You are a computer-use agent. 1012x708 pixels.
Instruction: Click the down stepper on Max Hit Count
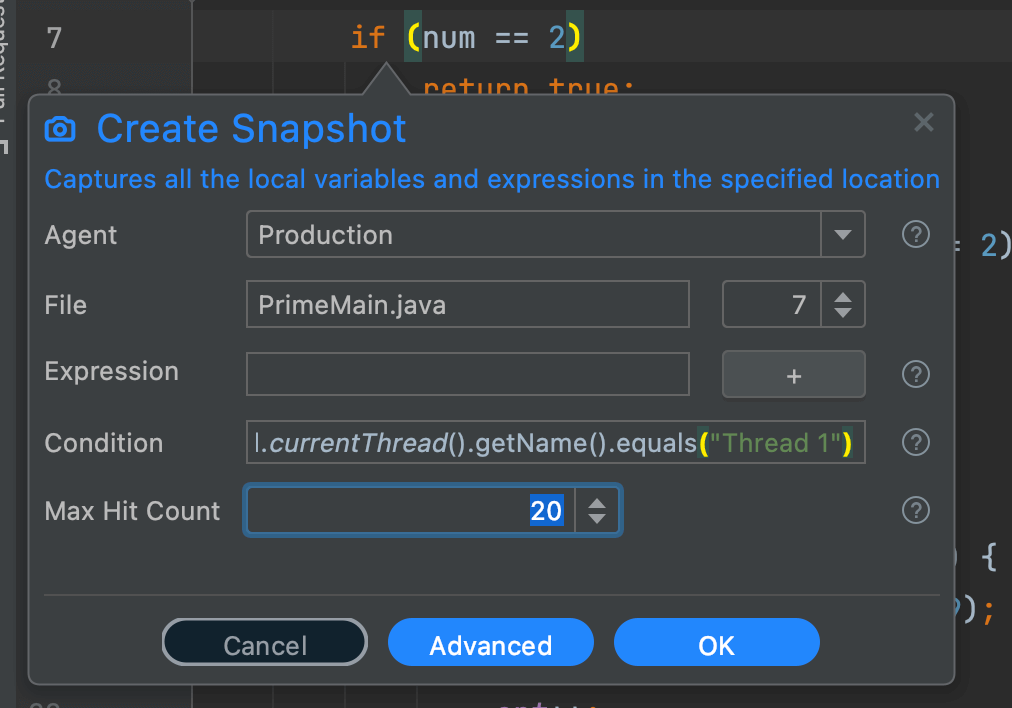click(x=597, y=517)
